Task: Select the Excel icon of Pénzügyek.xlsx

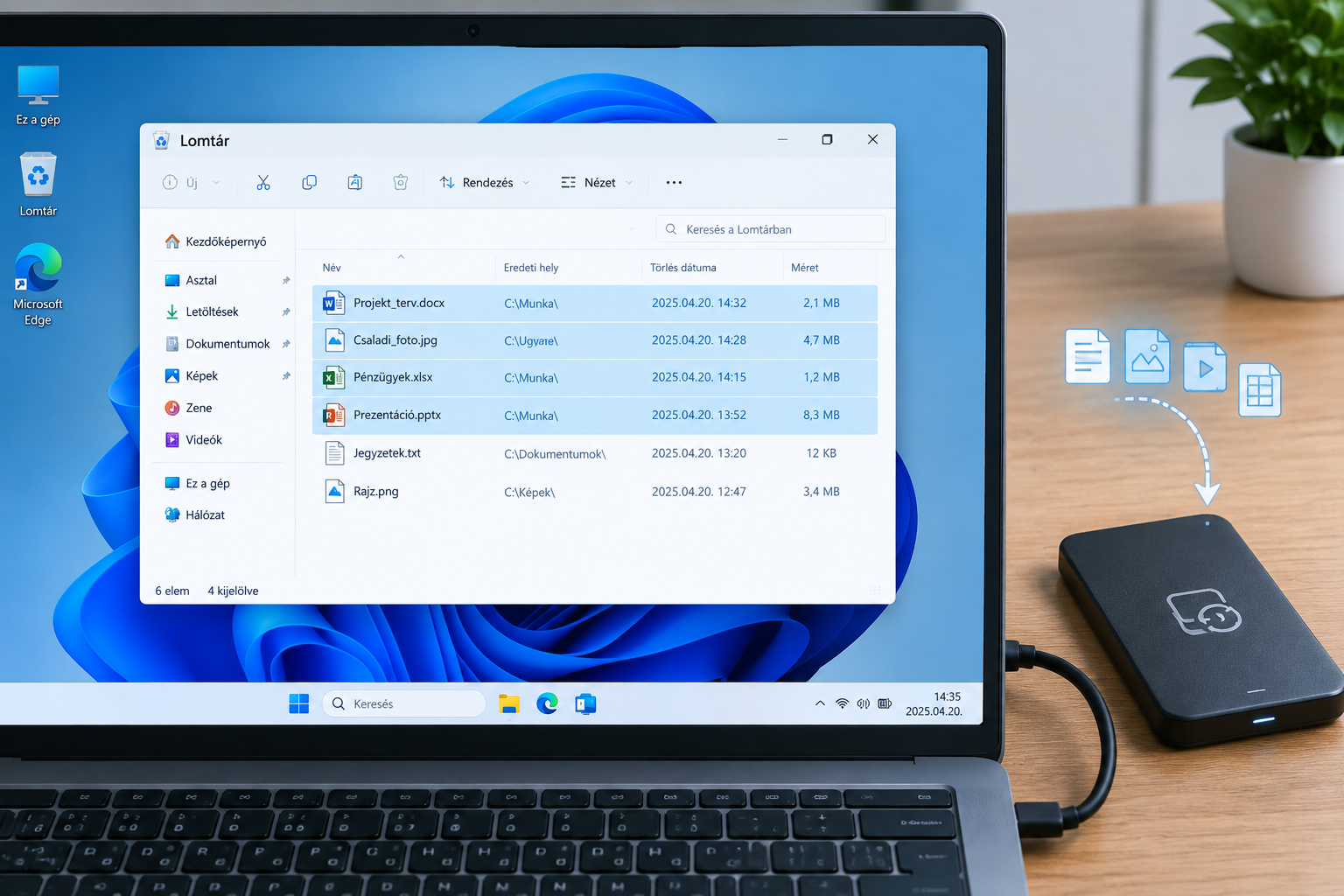Action: (x=333, y=377)
